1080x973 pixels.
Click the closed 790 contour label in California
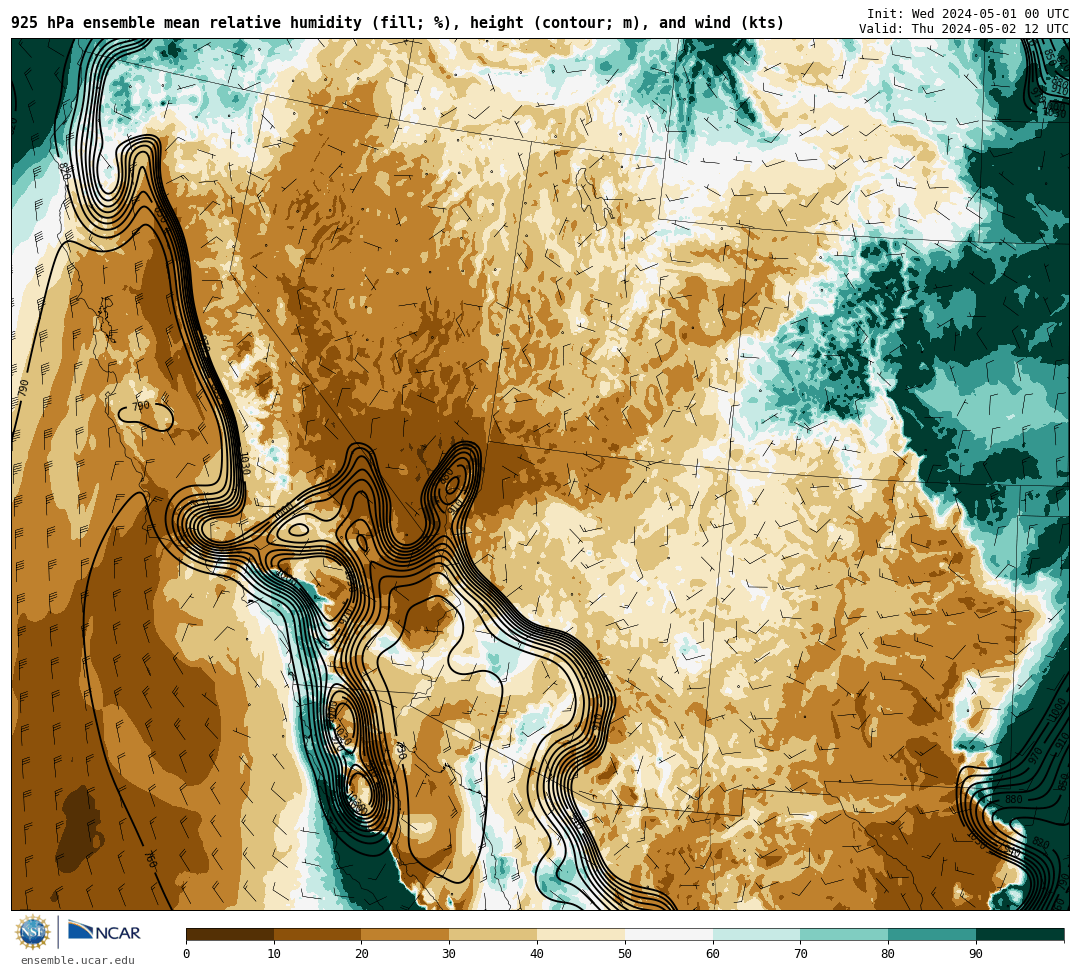pyautogui.click(x=141, y=406)
